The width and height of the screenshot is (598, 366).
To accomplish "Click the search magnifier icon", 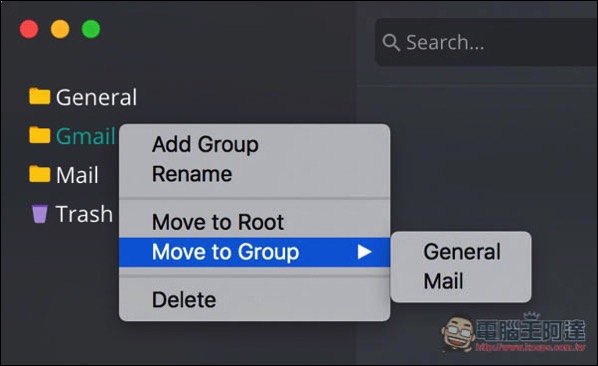I will coord(391,42).
